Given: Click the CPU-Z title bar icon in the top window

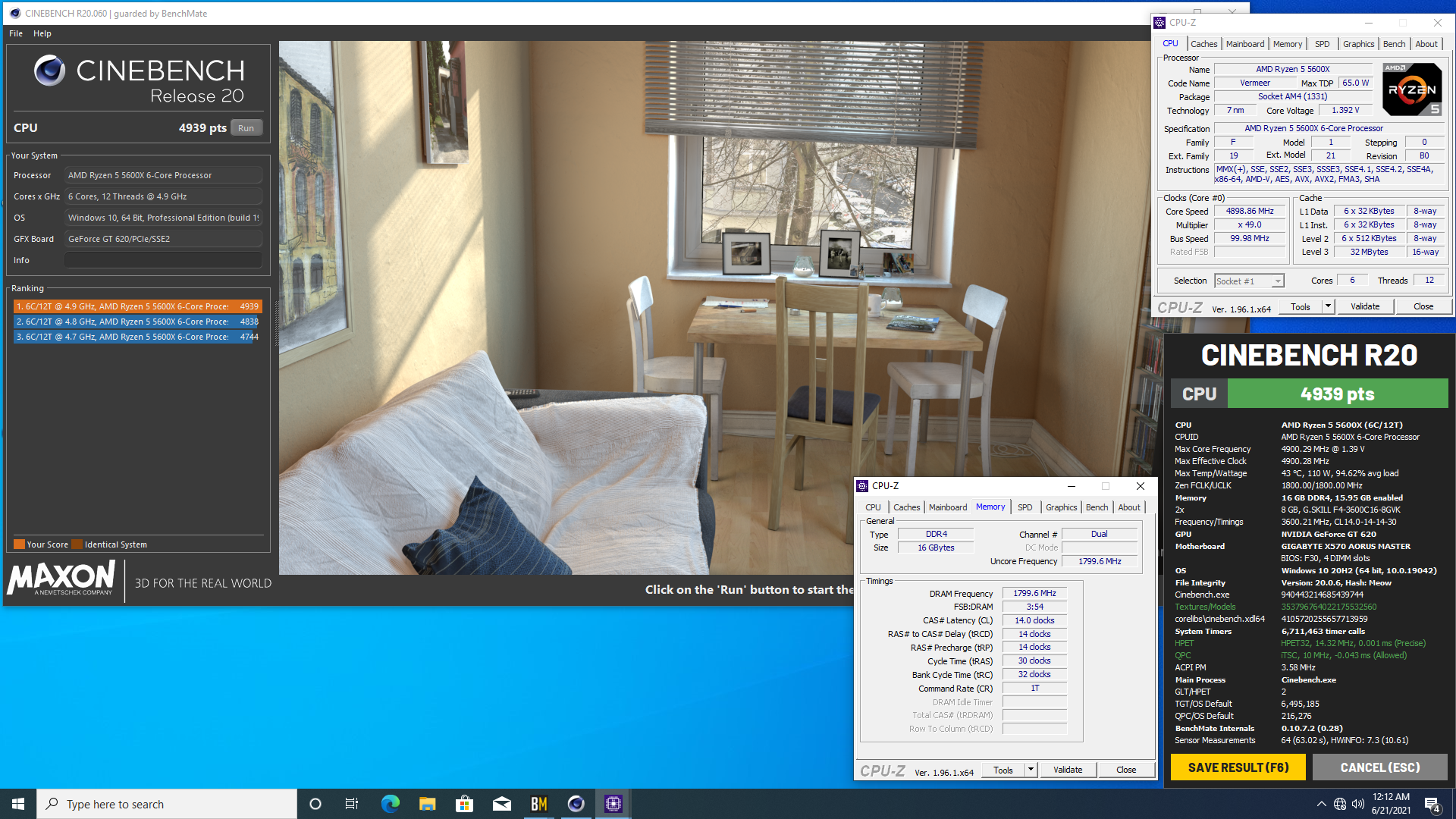Looking at the screenshot, I should click(x=1159, y=23).
